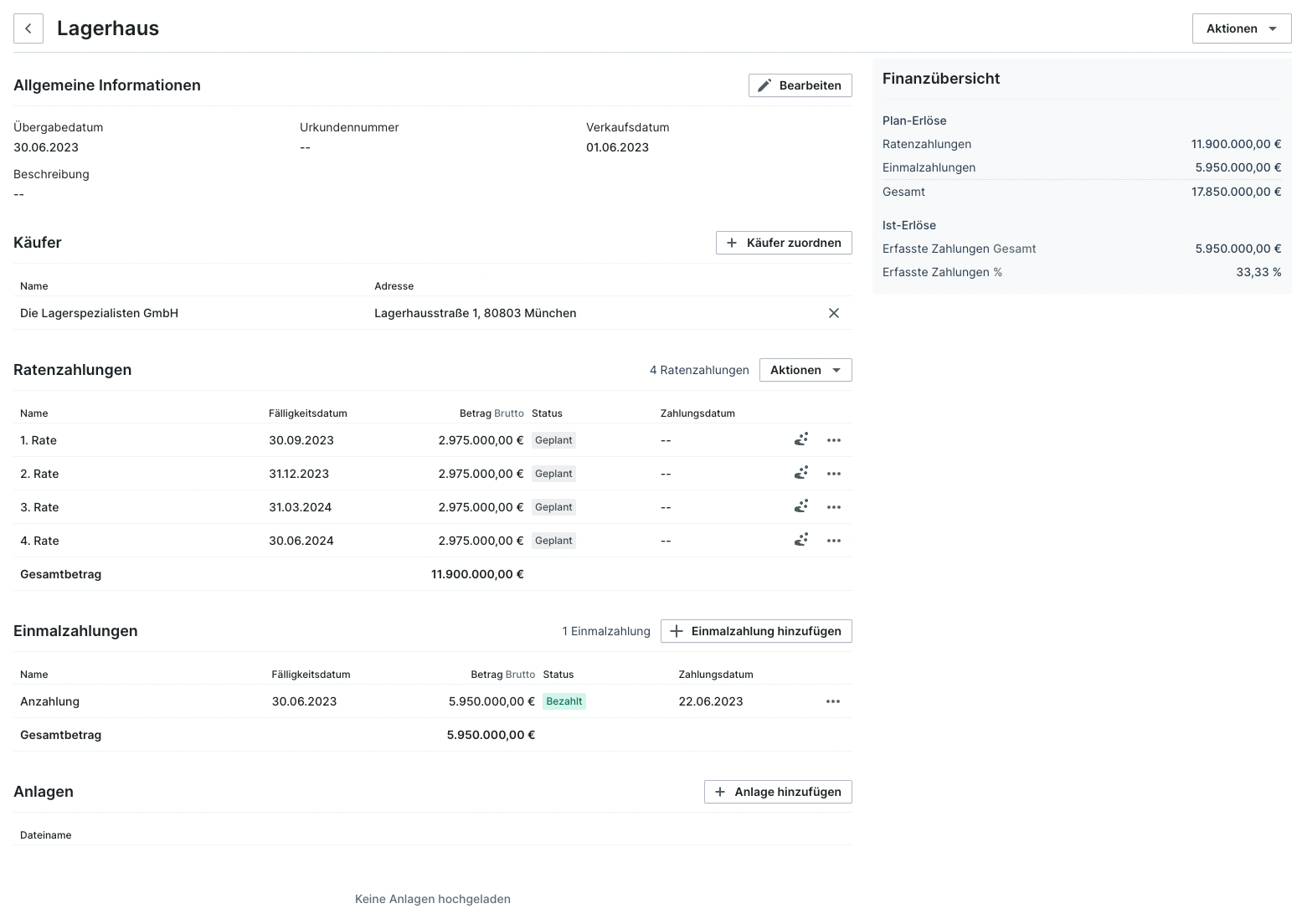Open the three-dot menu for 3. Rate
Viewport: 1302px width, 924px height.
[x=833, y=507]
